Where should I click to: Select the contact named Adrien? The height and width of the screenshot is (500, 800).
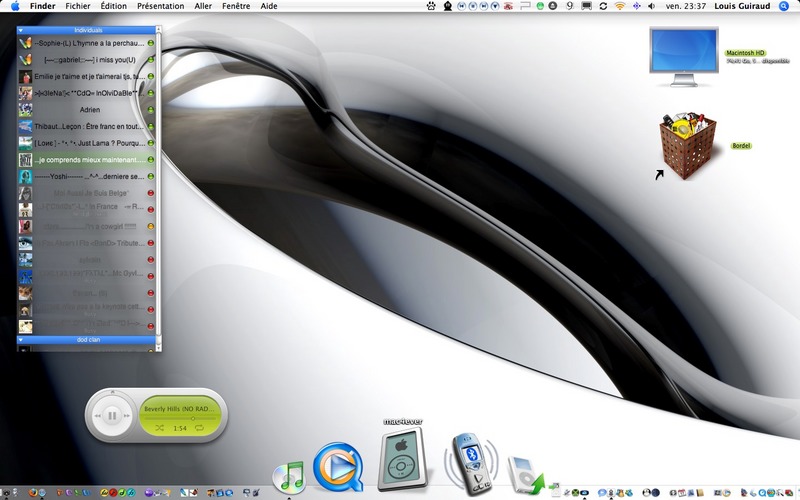tap(90, 109)
